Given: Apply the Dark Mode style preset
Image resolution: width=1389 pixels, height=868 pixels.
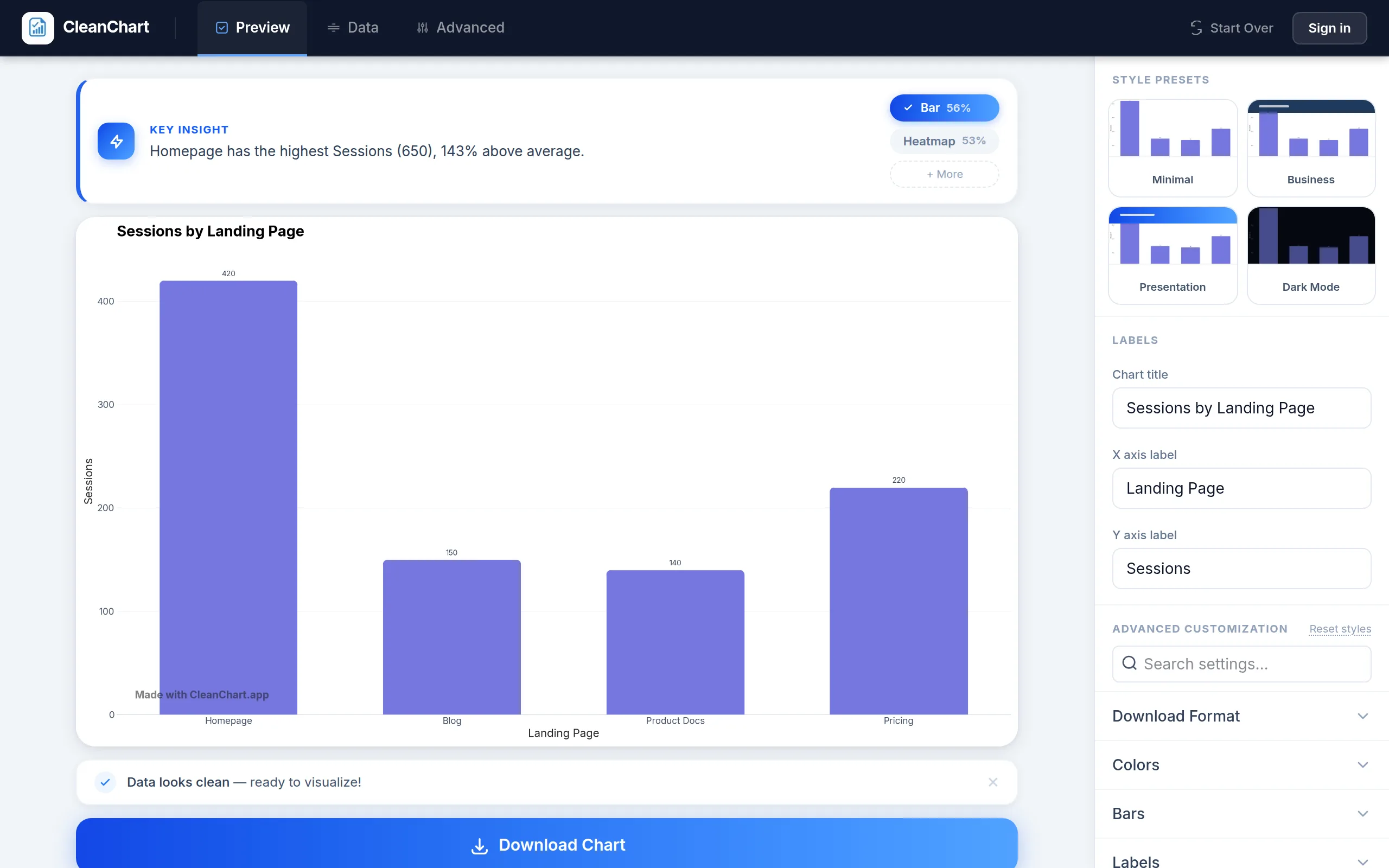Looking at the screenshot, I should 1311,255.
